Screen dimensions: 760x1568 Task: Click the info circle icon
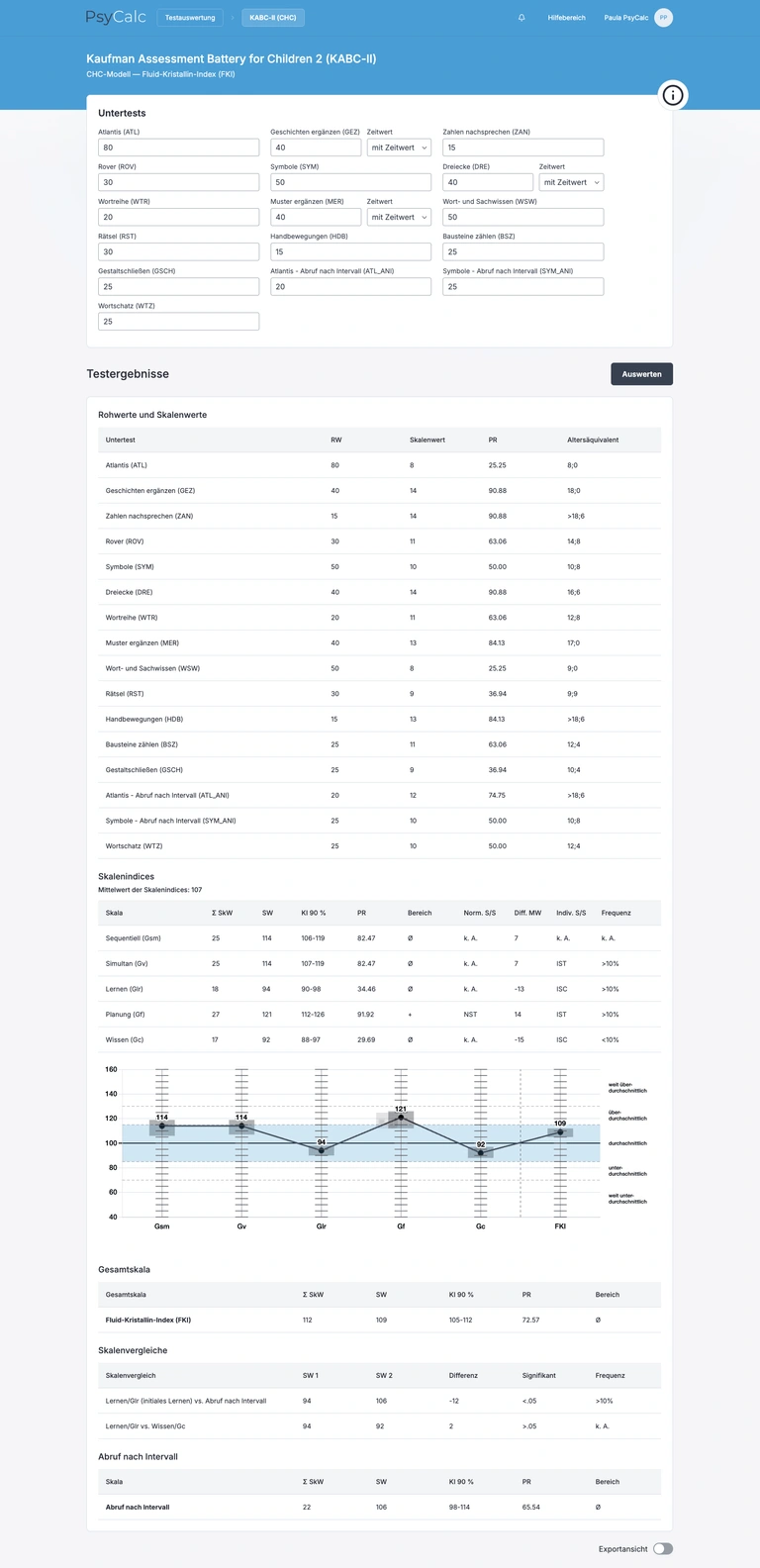tap(673, 95)
